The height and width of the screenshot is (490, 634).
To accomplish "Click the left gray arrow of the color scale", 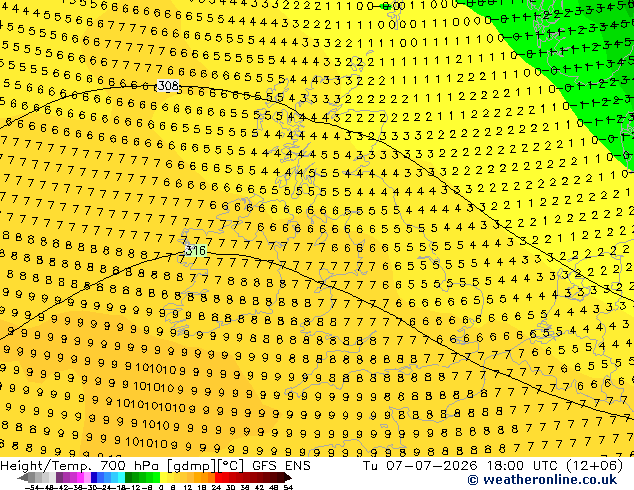I will (23, 477).
